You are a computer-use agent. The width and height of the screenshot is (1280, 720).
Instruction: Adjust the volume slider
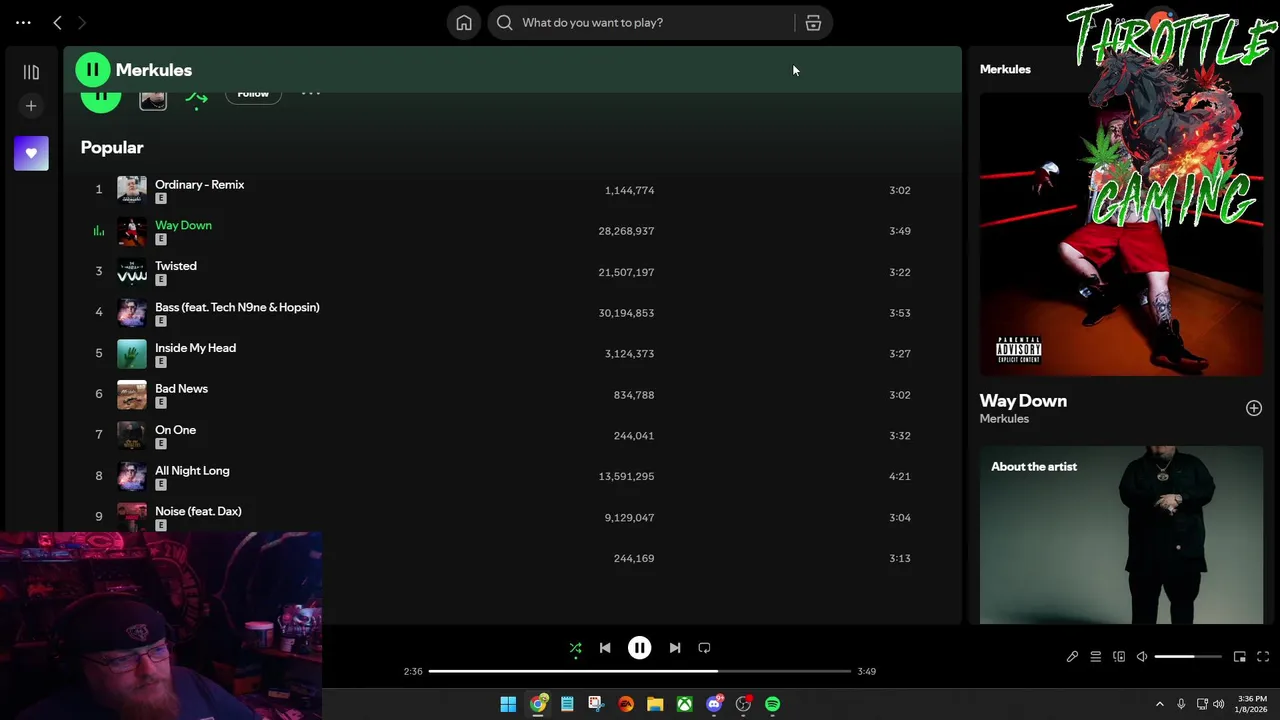pos(1188,657)
